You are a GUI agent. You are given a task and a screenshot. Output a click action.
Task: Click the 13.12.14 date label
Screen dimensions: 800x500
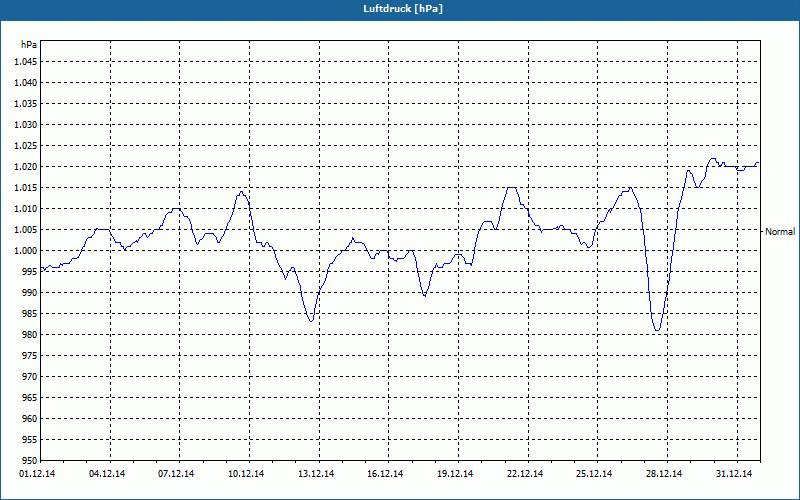coord(316,474)
